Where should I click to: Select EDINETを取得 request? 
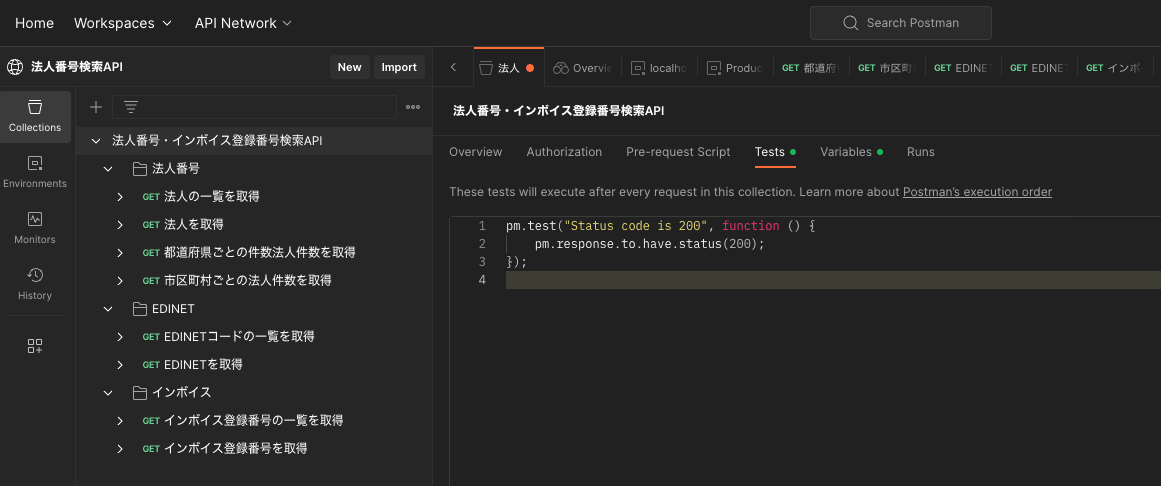point(203,364)
